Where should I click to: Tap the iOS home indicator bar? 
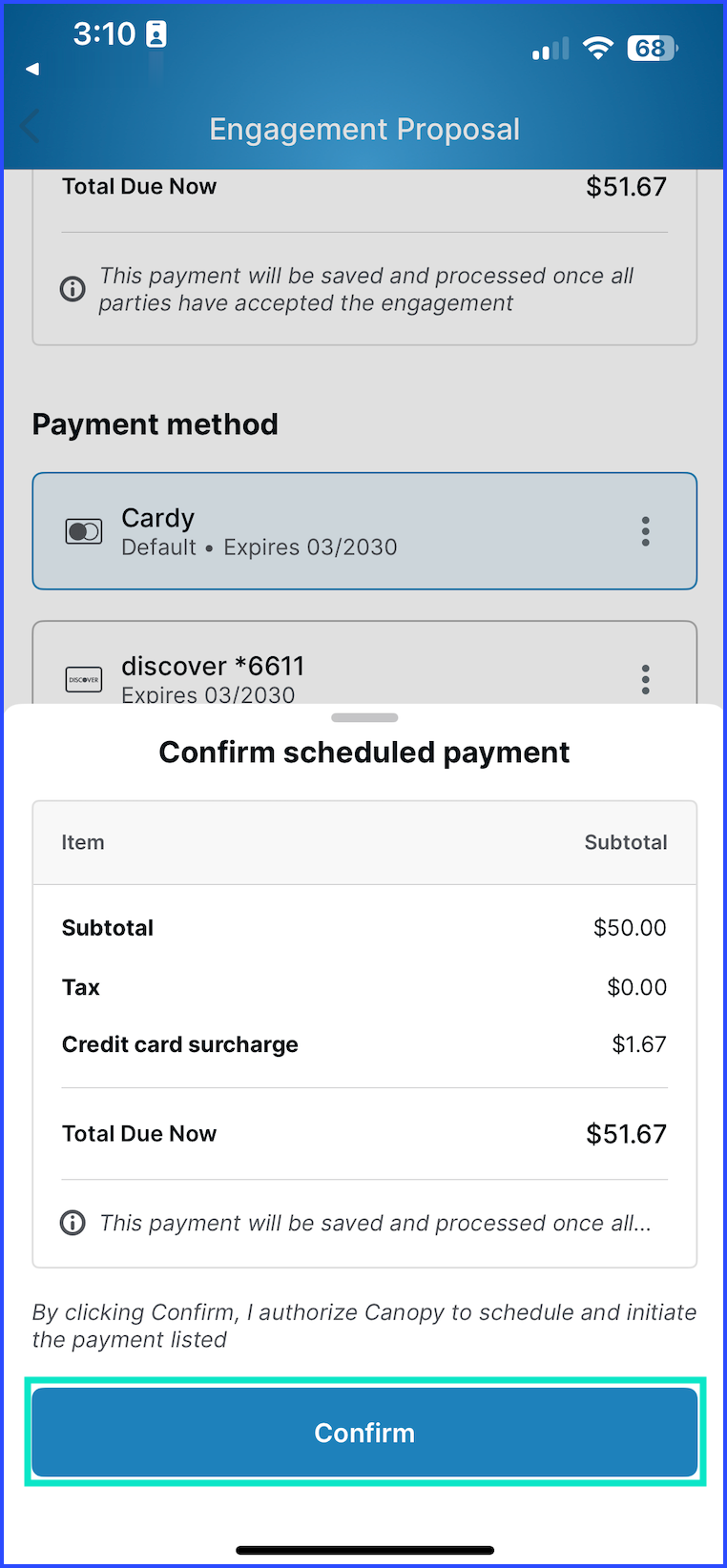364,1550
